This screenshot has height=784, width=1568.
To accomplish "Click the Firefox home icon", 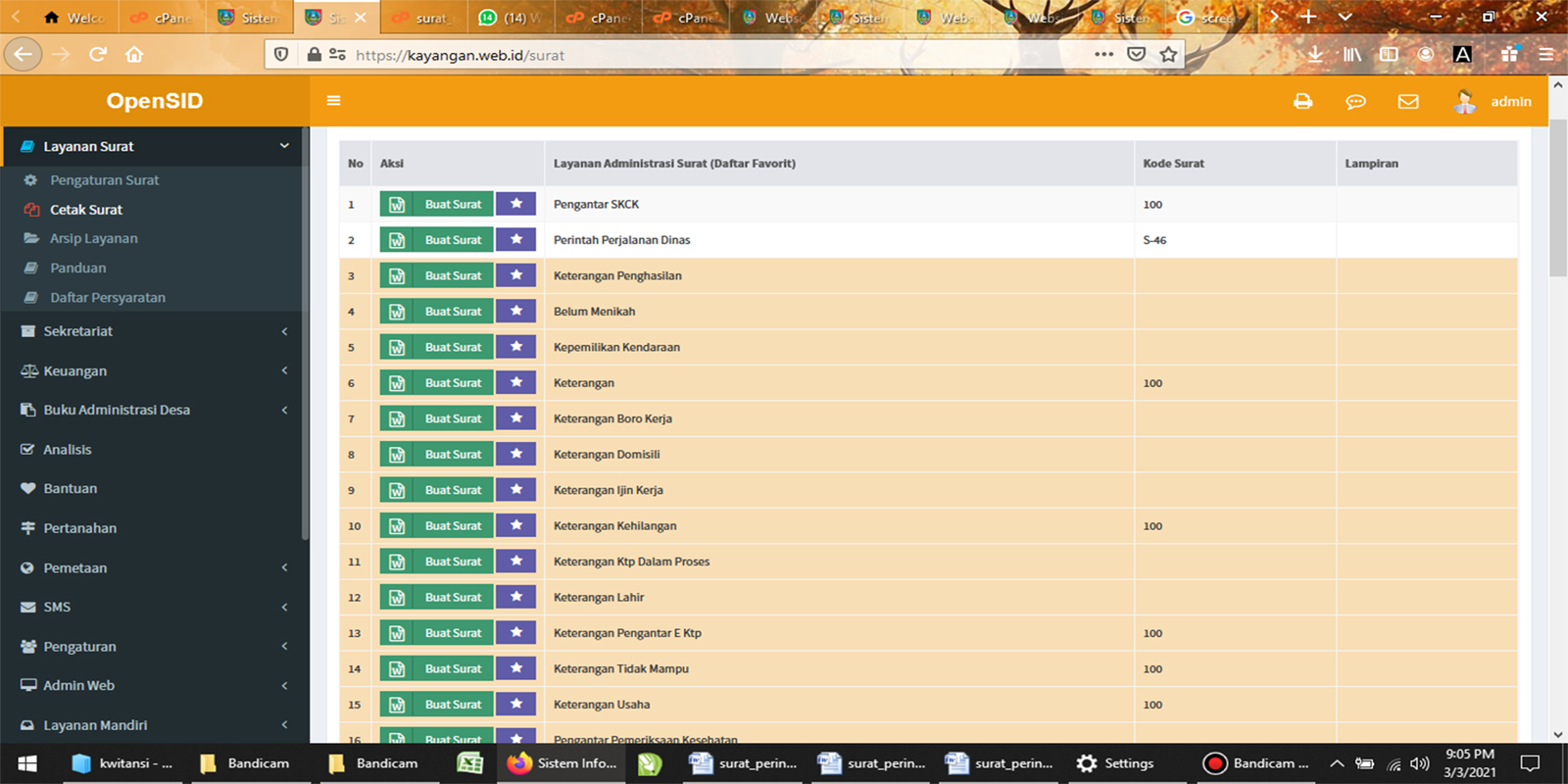I will tap(134, 55).
